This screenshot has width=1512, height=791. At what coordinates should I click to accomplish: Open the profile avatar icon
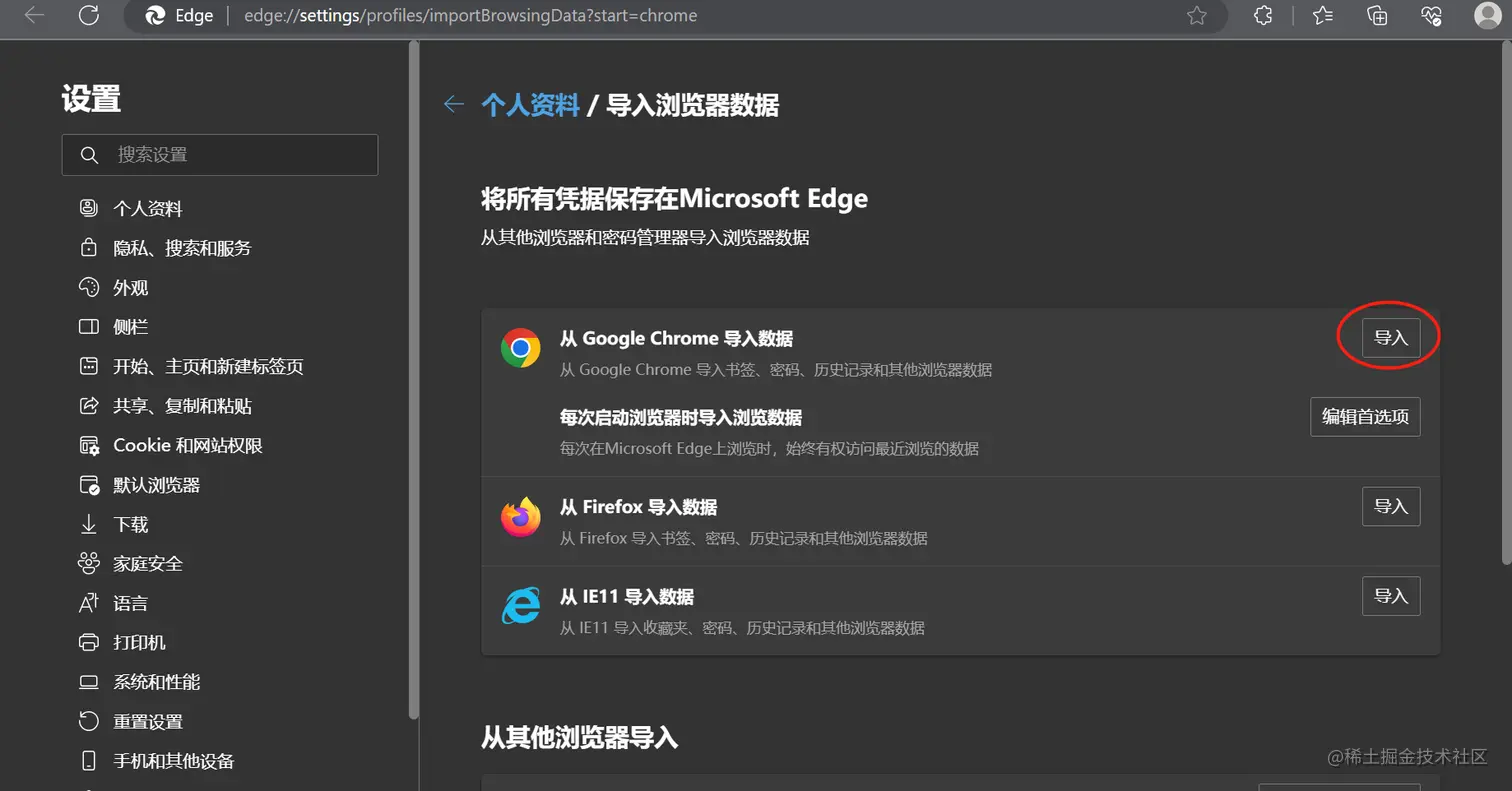[1488, 15]
